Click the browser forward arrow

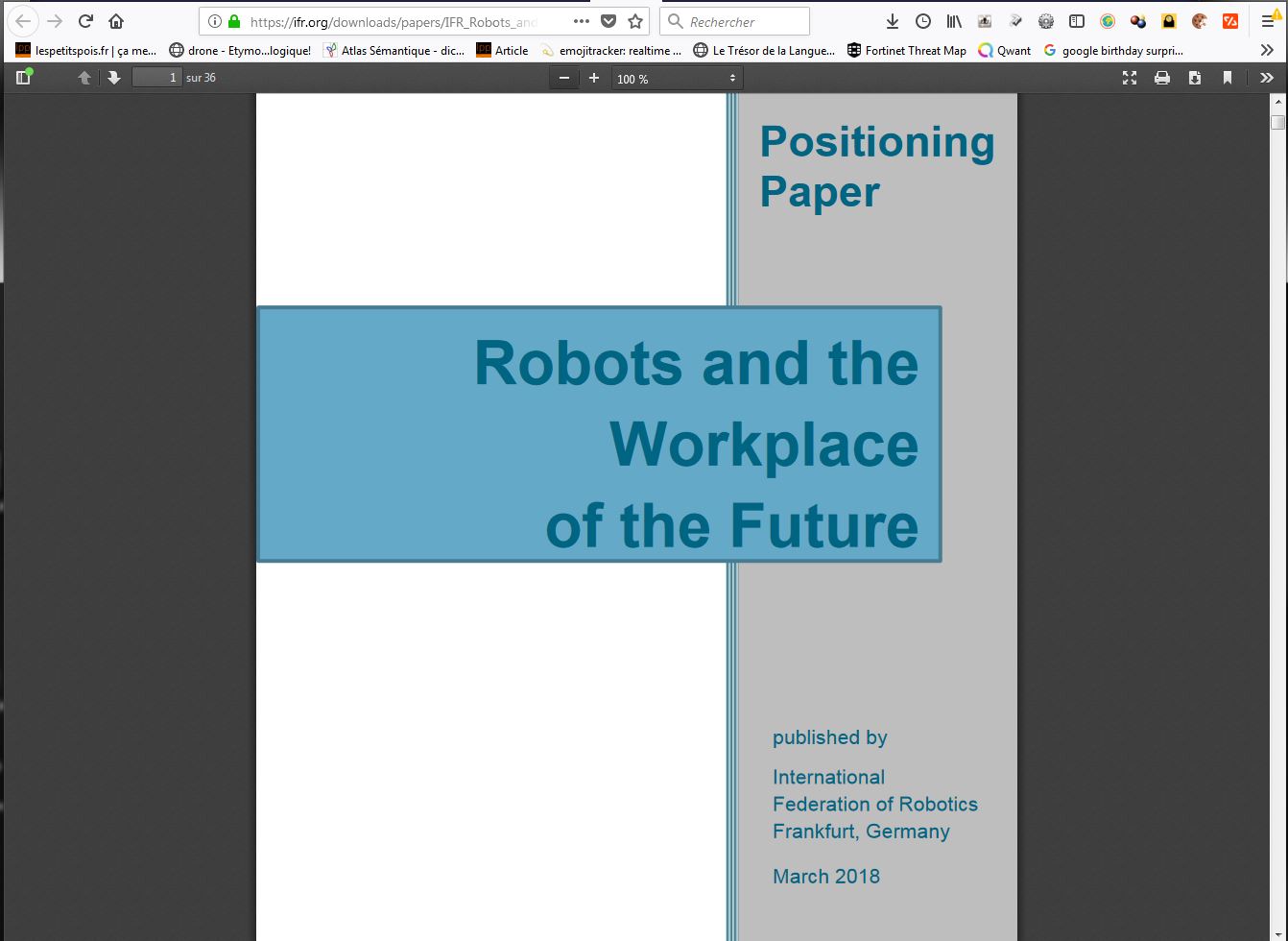(55, 21)
